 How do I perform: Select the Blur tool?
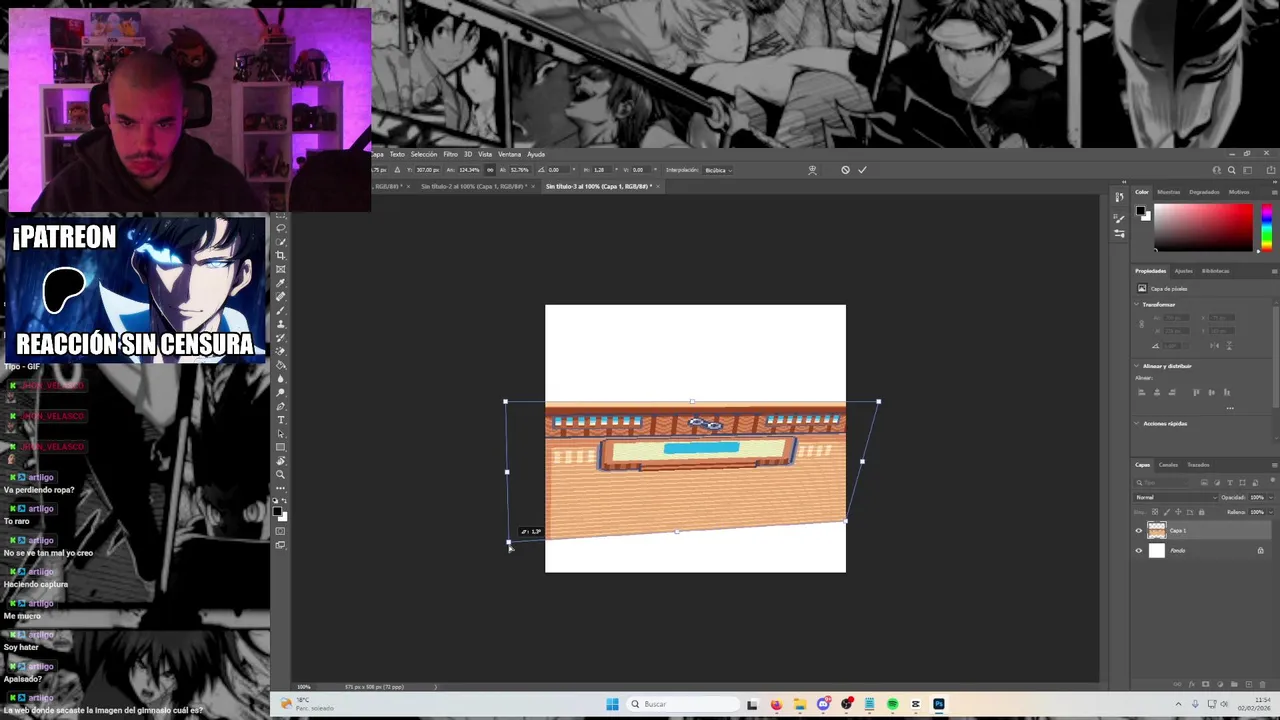click(x=280, y=379)
